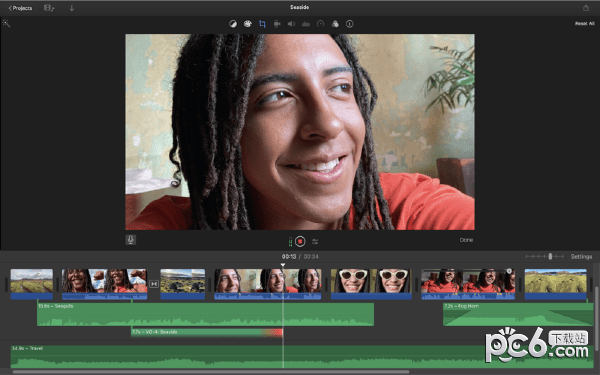Open the media library browser icon

[x=49, y=8]
